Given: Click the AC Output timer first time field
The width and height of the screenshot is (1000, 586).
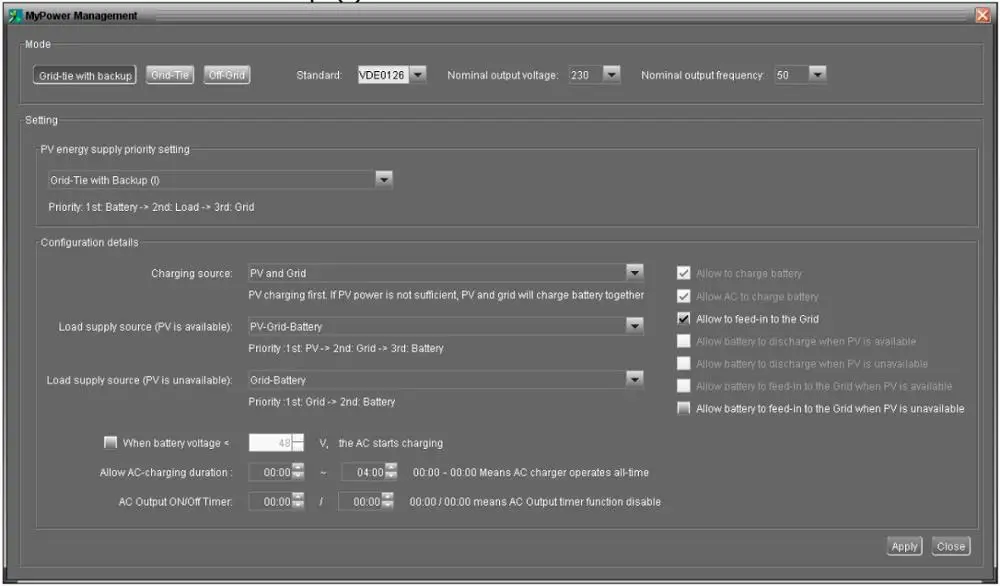Looking at the screenshot, I should 269,502.
